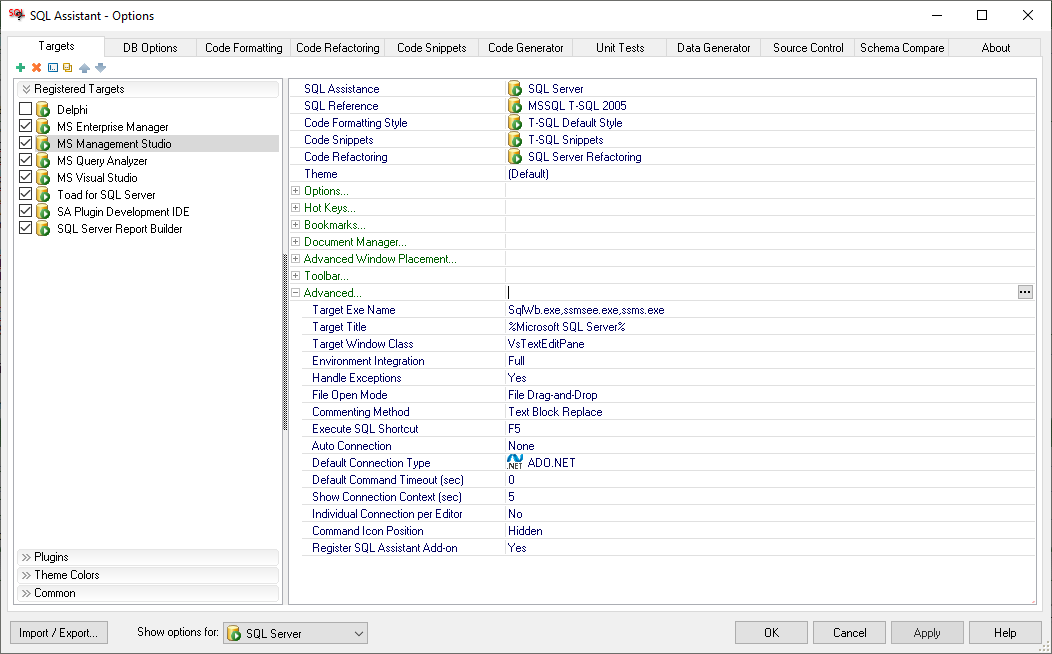Move target up with the up arrow icon

(84, 68)
